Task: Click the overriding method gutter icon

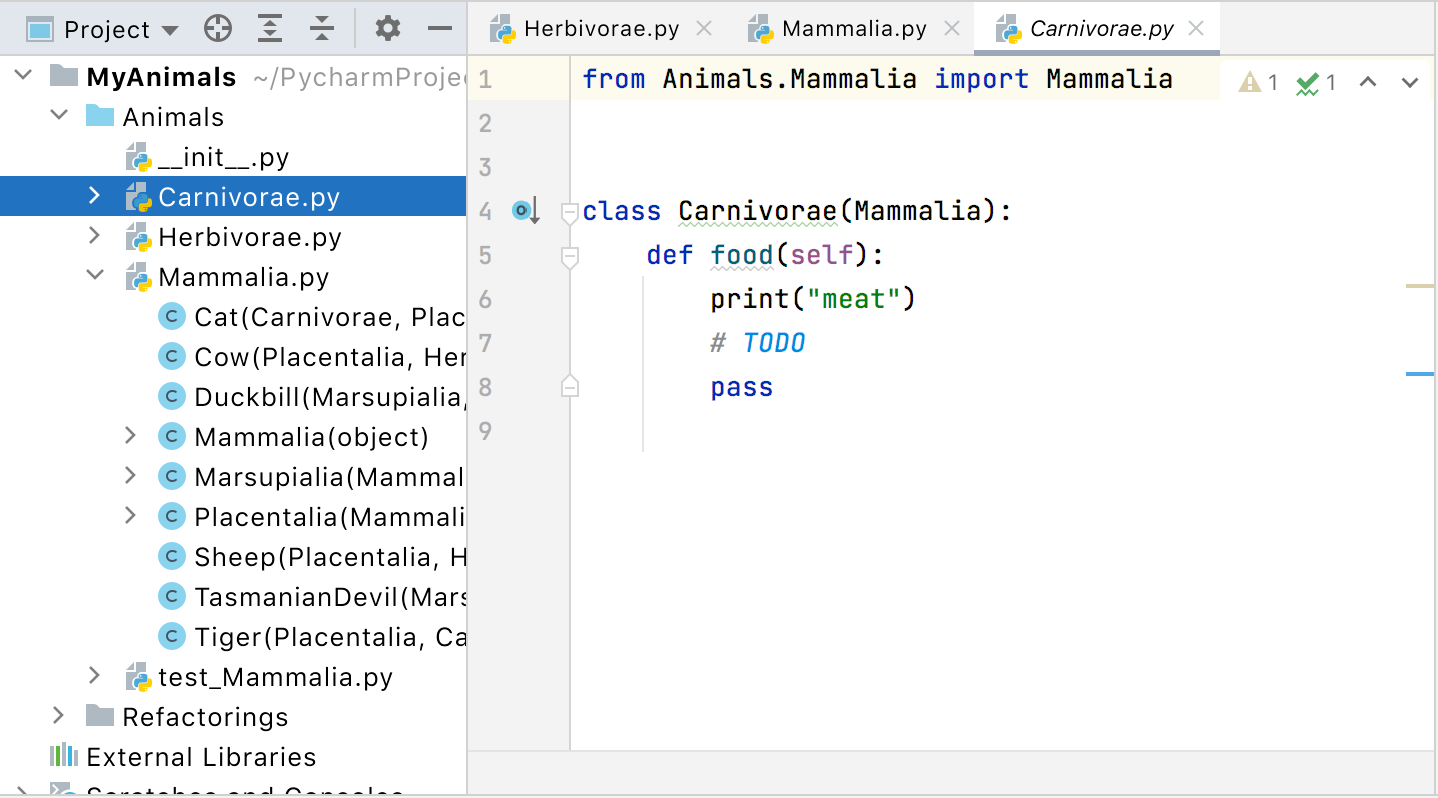Action: tap(525, 211)
